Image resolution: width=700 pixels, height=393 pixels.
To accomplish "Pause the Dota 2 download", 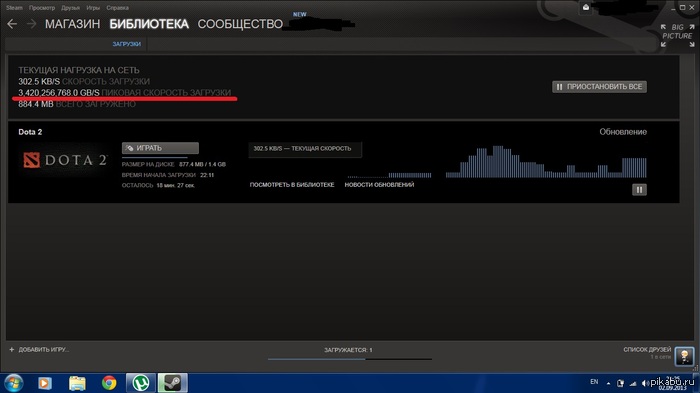I will [639, 190].
